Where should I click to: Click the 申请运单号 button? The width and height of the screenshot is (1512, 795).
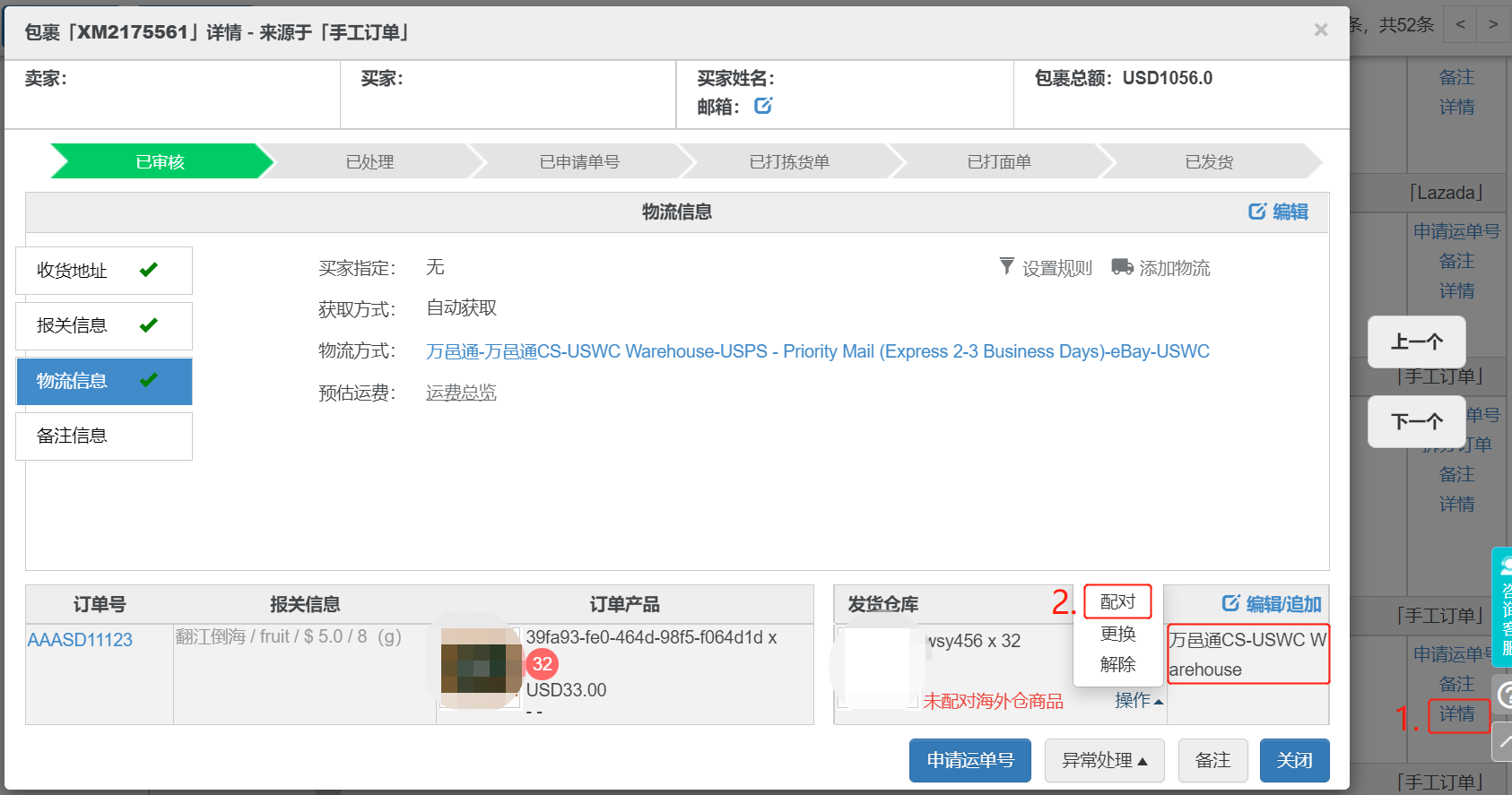(969, 760)
